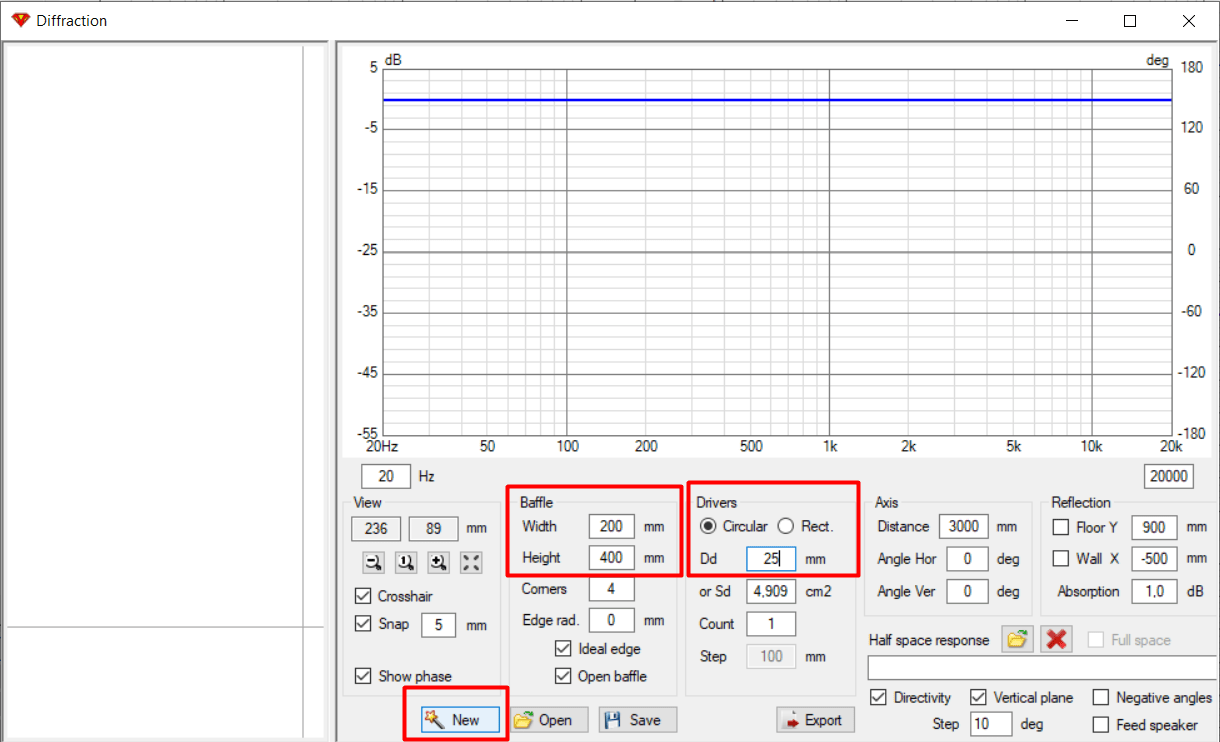Click the Sd area field
The height and width of the screenshot is (742, 1220).
pyautogui.click(x=771, y=591)
